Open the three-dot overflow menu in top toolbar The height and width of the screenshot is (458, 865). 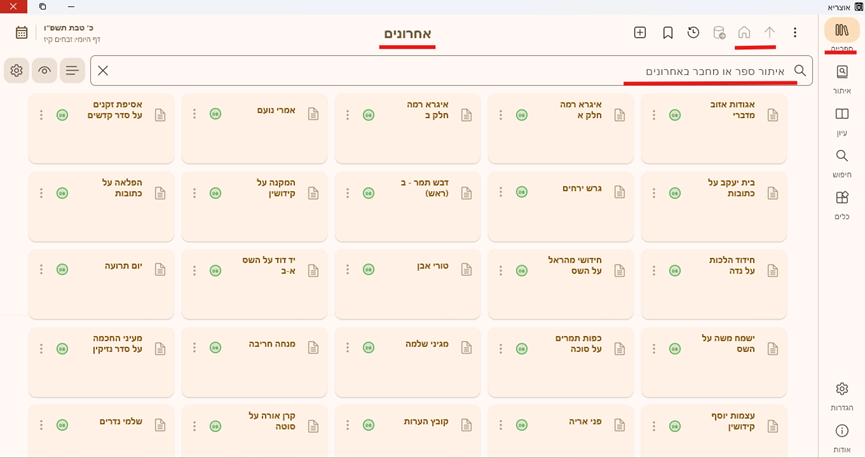click(795, 33)
